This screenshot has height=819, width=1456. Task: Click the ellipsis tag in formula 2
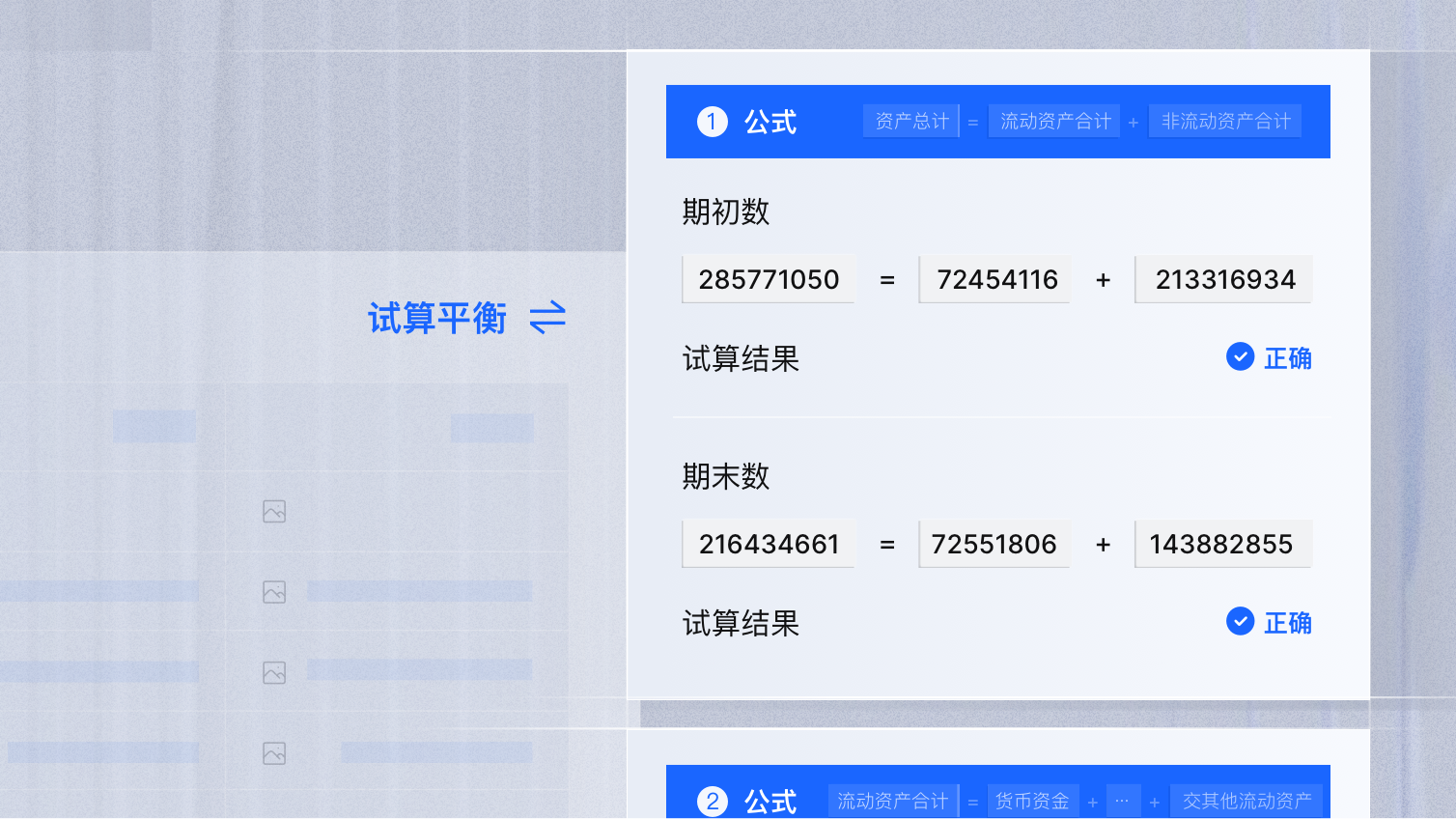tap(1122, 801)
